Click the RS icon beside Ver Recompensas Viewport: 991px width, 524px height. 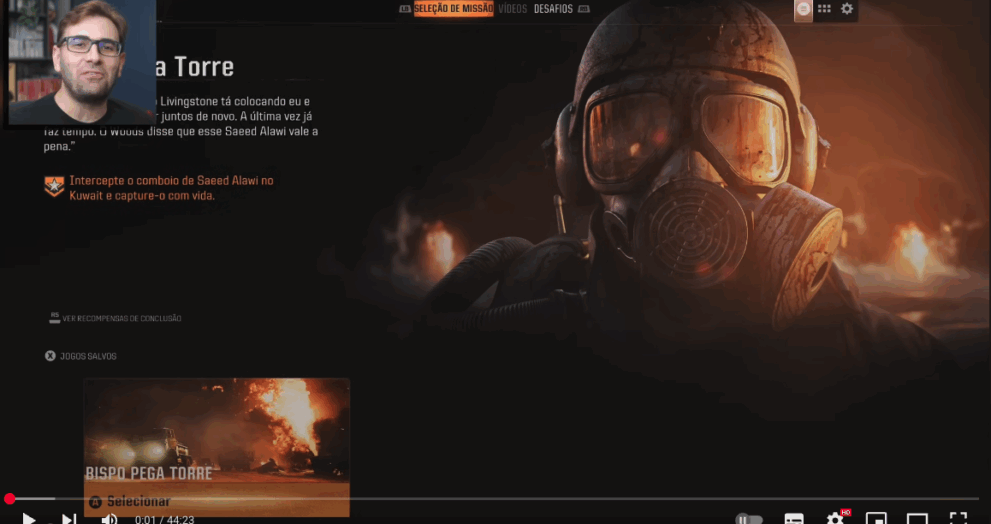point(54,317)
